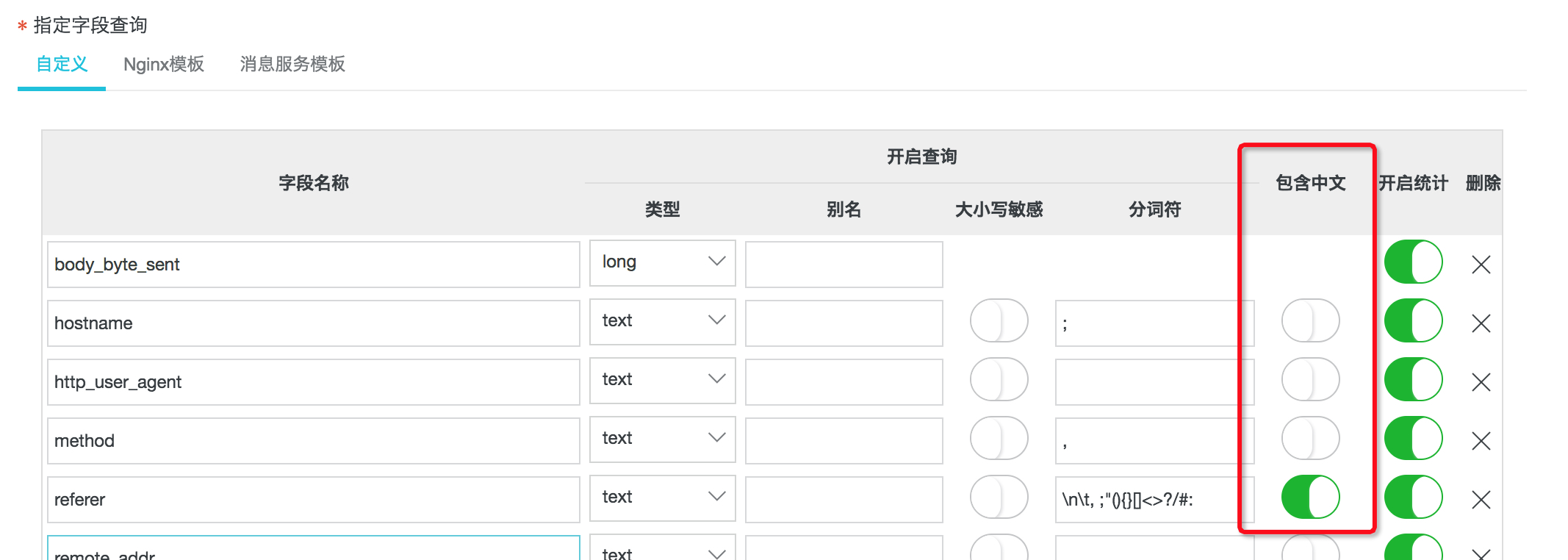Edit delimiter field for method
The width and height of the screenshot is (1568, 560).
pos(1154,441)
